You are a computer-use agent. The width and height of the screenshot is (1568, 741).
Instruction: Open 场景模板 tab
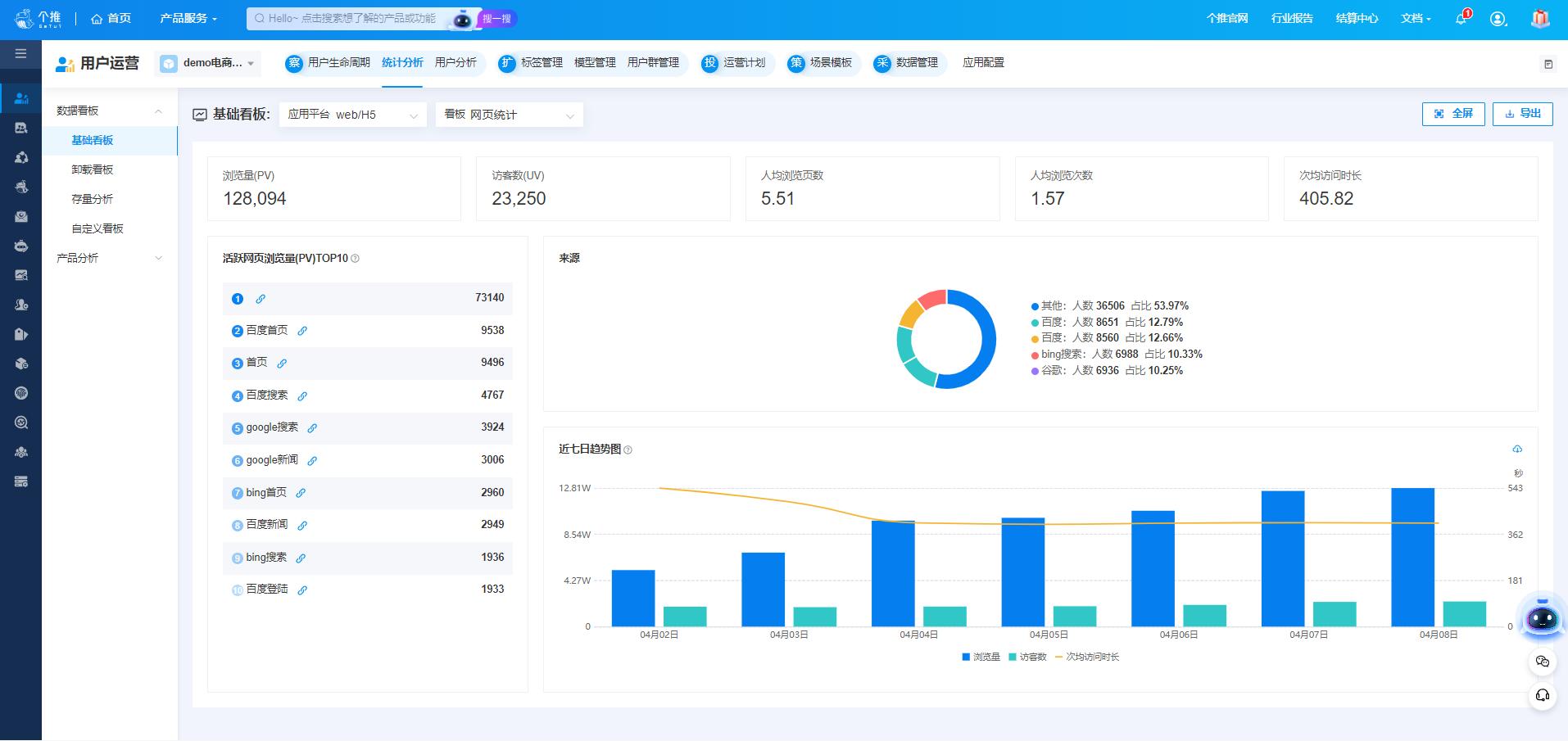(831, 62)
